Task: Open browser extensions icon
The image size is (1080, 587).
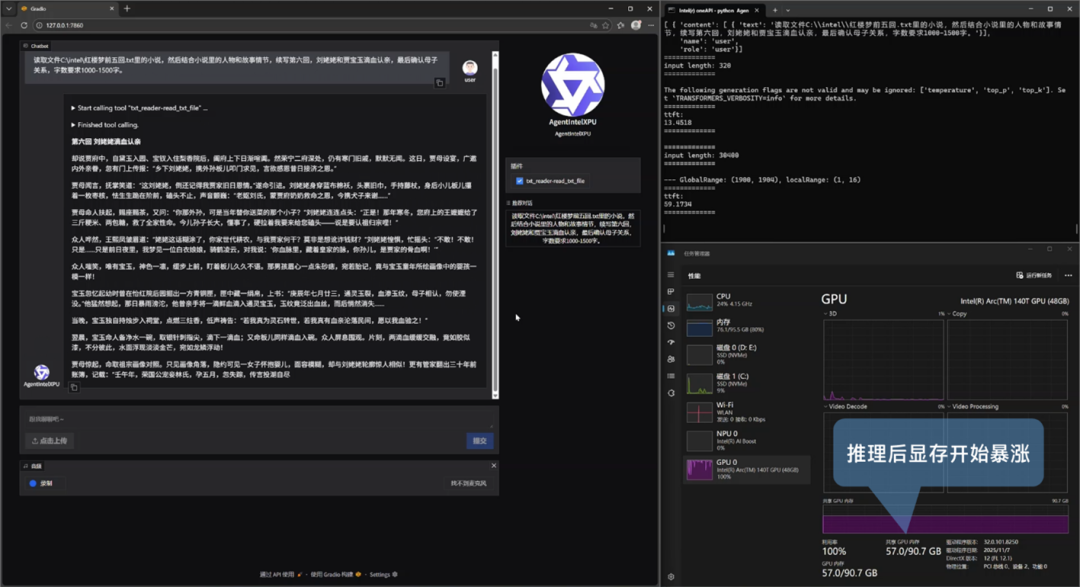Action: tap(621, 25)
